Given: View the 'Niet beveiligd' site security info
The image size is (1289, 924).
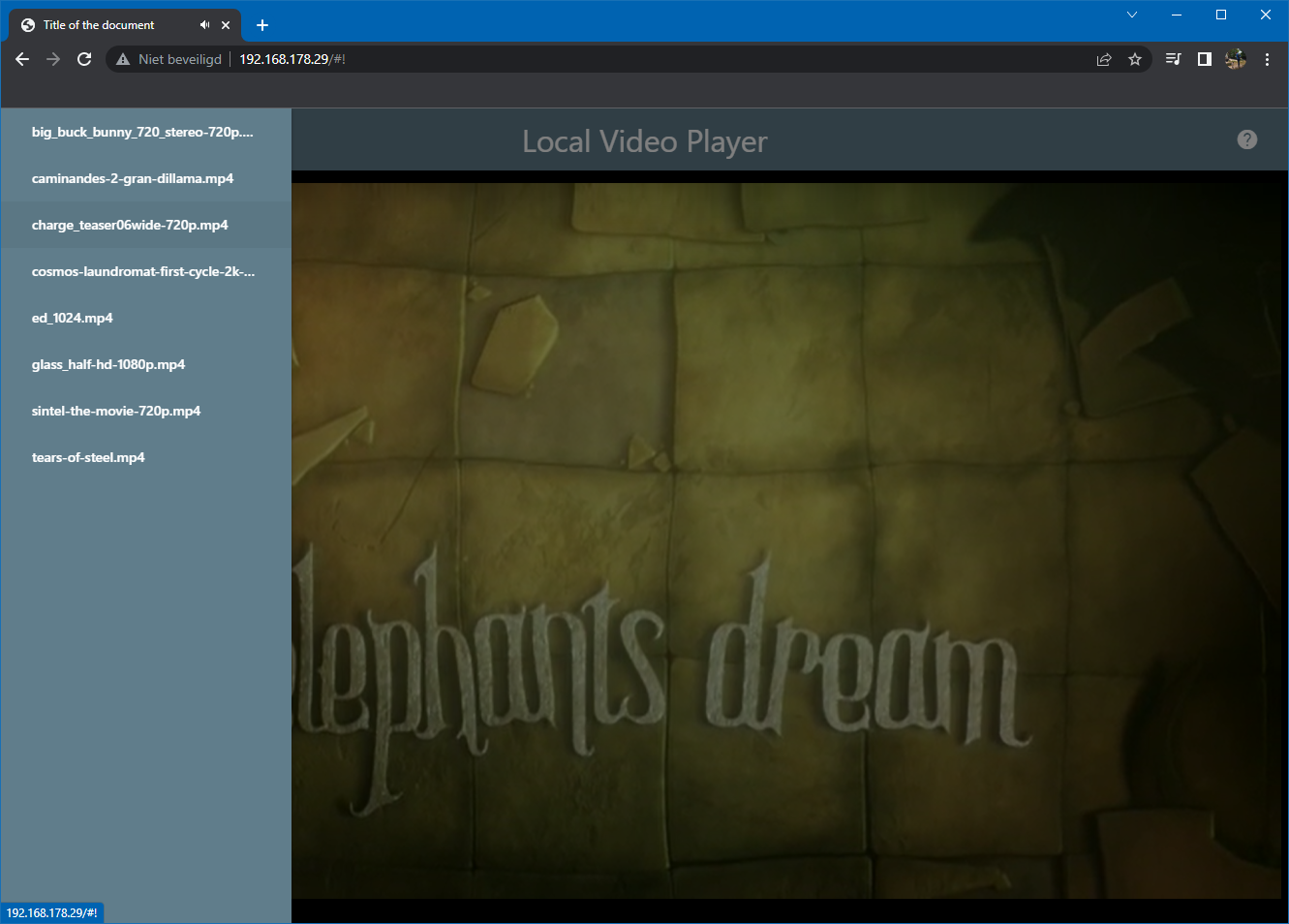Looking at the screenshot, I should 169,59.
